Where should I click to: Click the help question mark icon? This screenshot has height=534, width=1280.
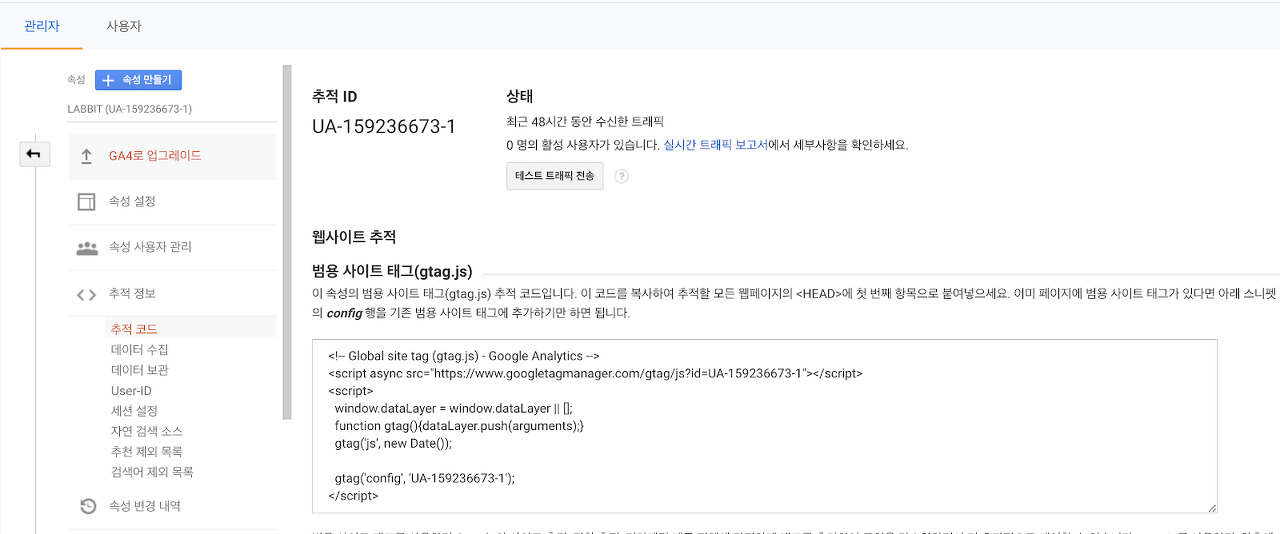point(621,176)
